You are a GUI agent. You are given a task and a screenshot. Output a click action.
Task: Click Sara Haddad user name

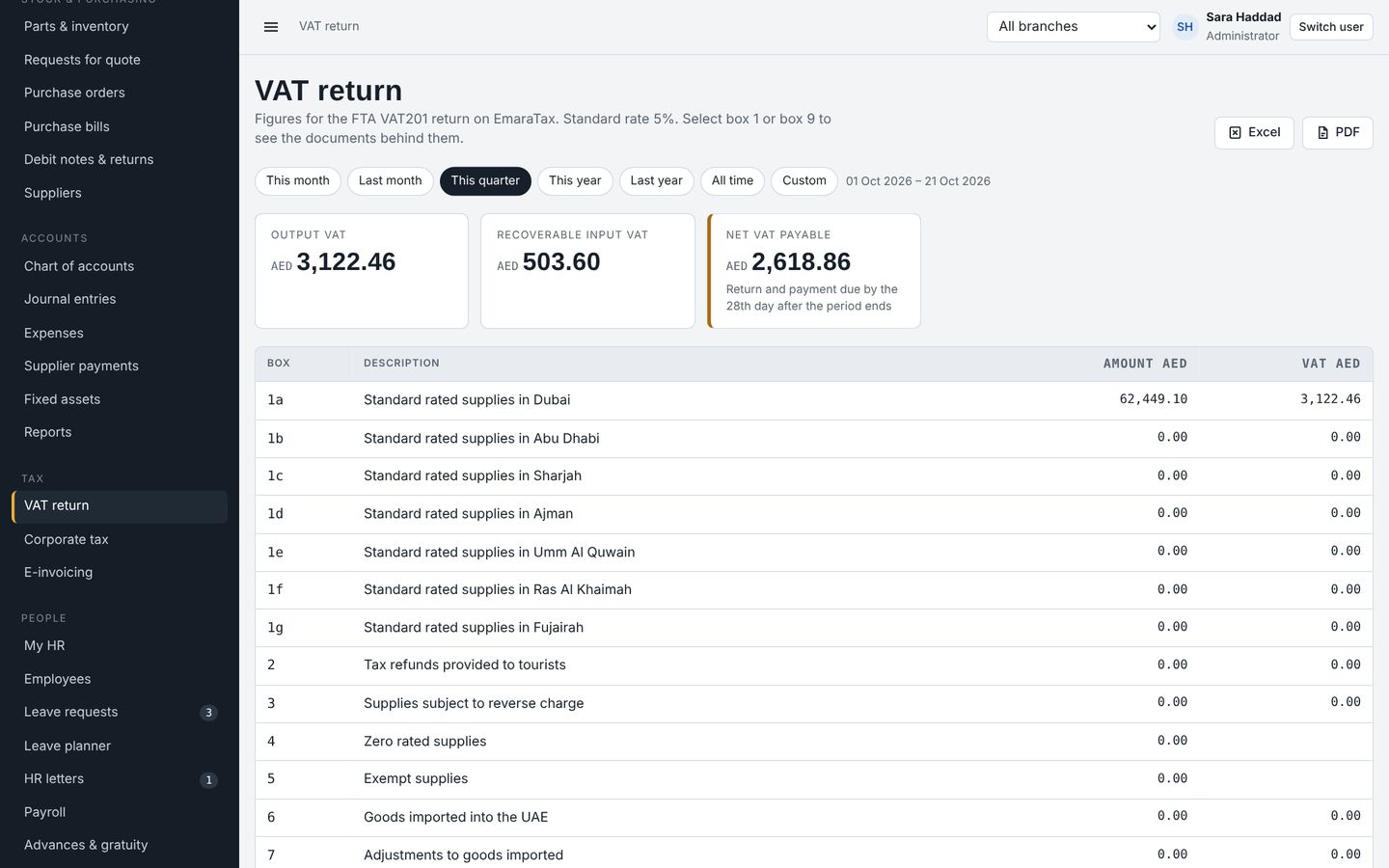click(1243, 17)
